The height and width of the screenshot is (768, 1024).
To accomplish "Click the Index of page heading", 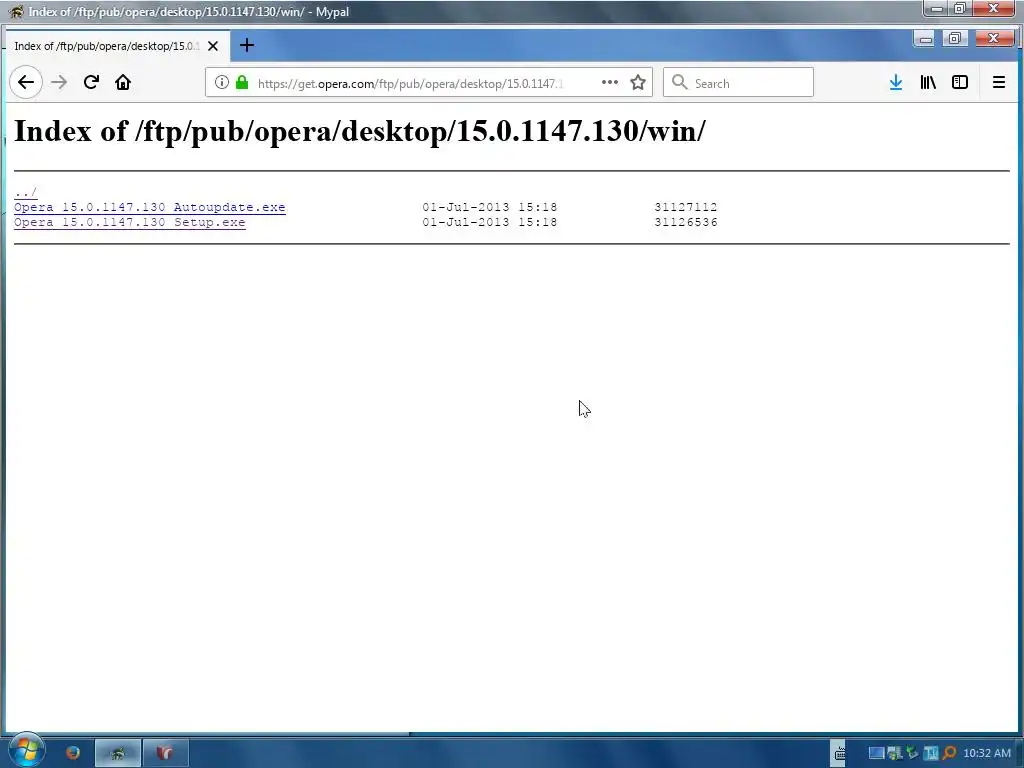I will point(360,131).
